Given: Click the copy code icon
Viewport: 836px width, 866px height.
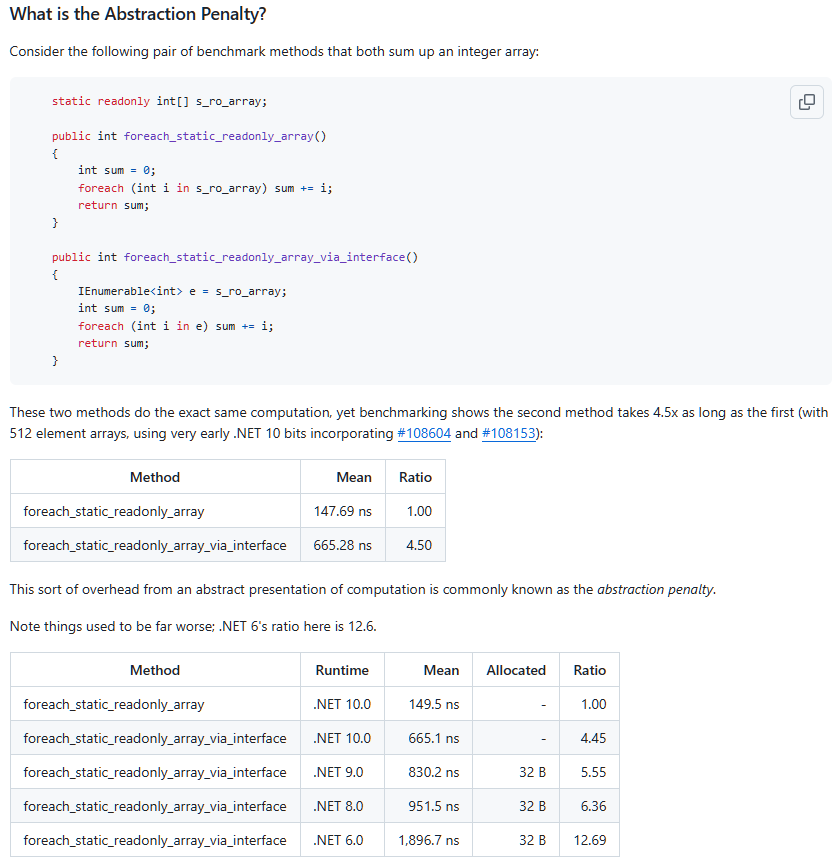Looking at the screenshot, I should coord(807,102).
